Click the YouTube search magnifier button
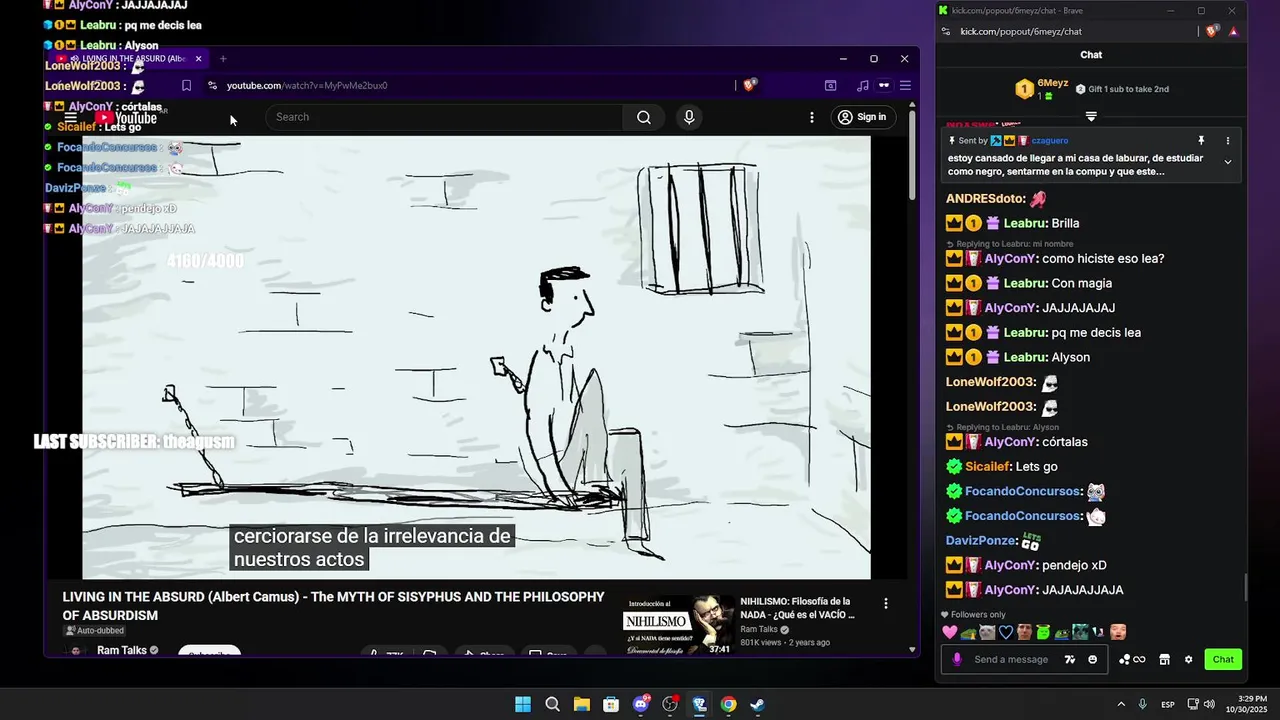 [644, 117]
